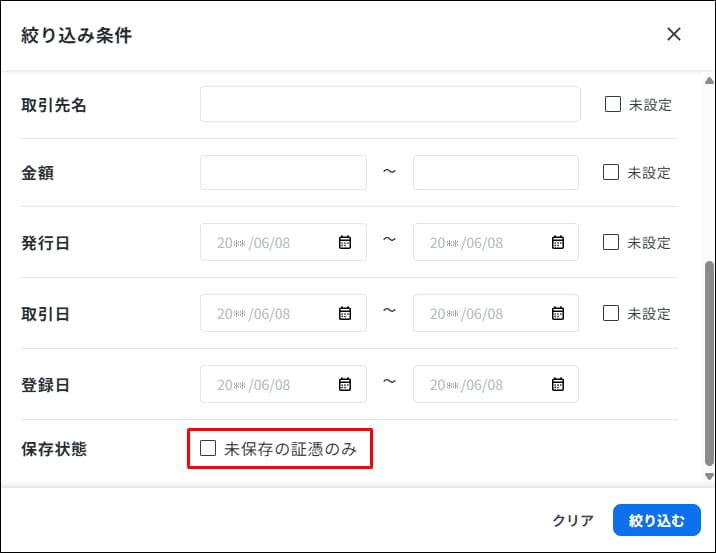Screen dimensions: 716x553
Task: Click the 登録日 end date field
Action: coord(496,384)
